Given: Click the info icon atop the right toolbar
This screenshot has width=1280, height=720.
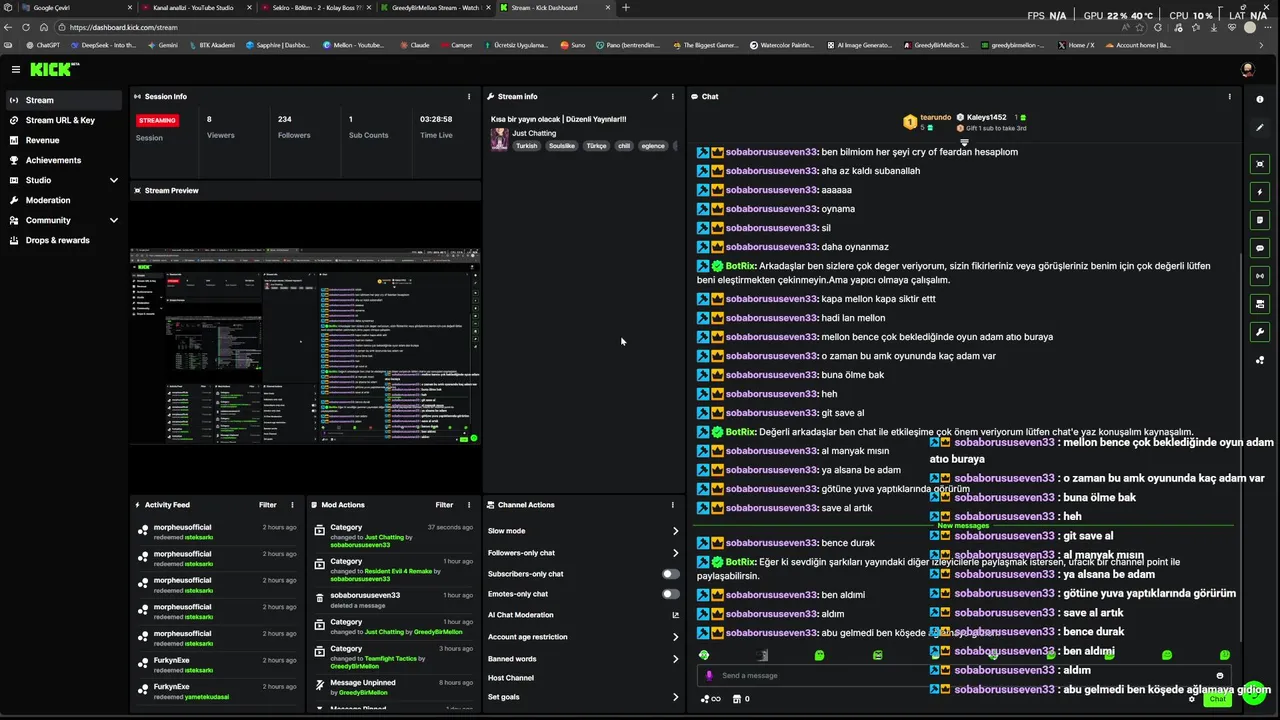Looking at the screenshot, I should tap(1260, 100).
